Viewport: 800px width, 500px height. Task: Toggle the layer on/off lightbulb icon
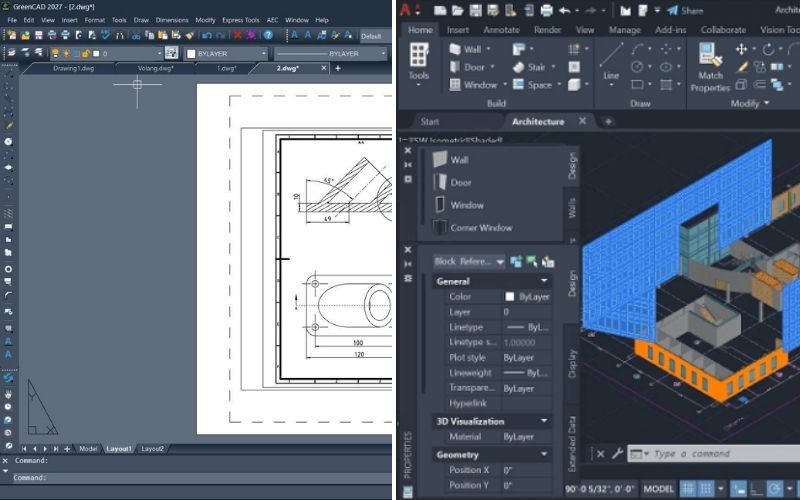[x=55, y=53]
